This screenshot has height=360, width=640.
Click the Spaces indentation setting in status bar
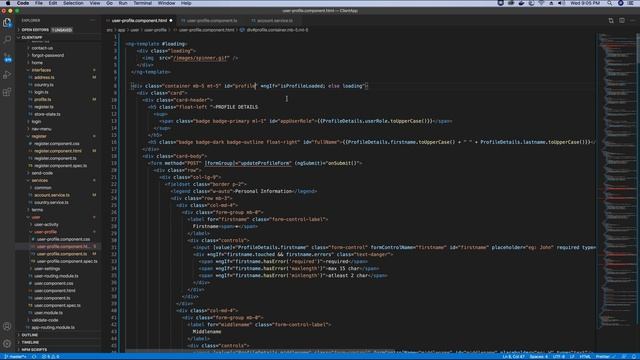(538, 357)
